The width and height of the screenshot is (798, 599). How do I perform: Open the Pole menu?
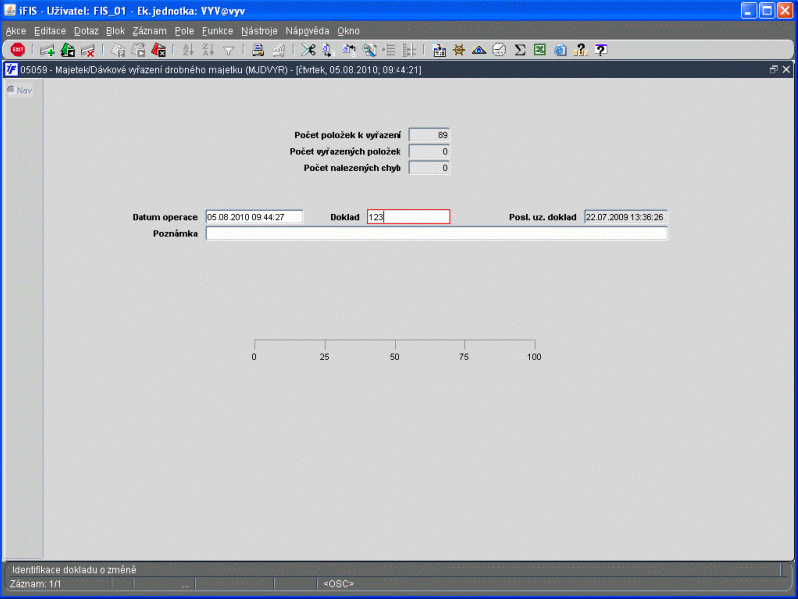184,31
